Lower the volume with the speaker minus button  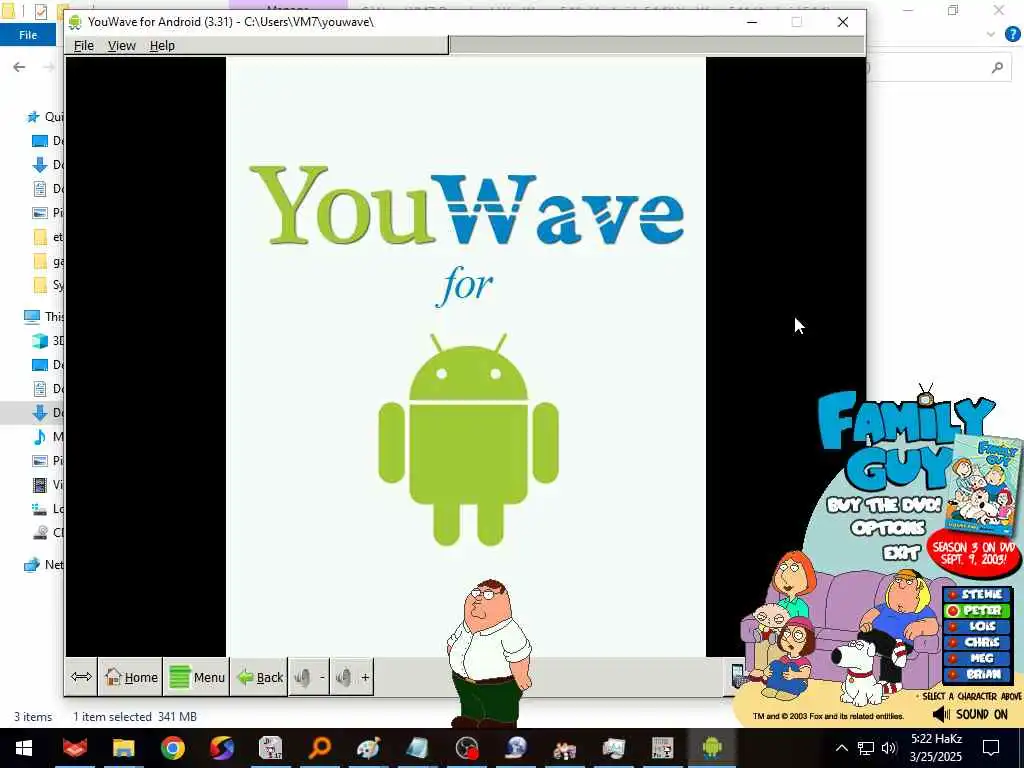click(310, 677)
